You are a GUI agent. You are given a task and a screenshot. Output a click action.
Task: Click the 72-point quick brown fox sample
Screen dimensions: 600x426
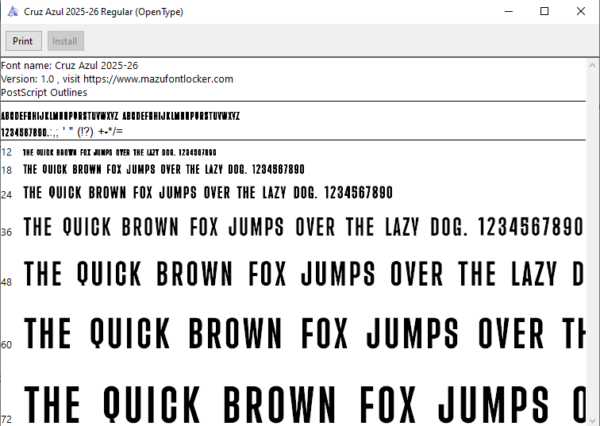(x=305, y=404)
